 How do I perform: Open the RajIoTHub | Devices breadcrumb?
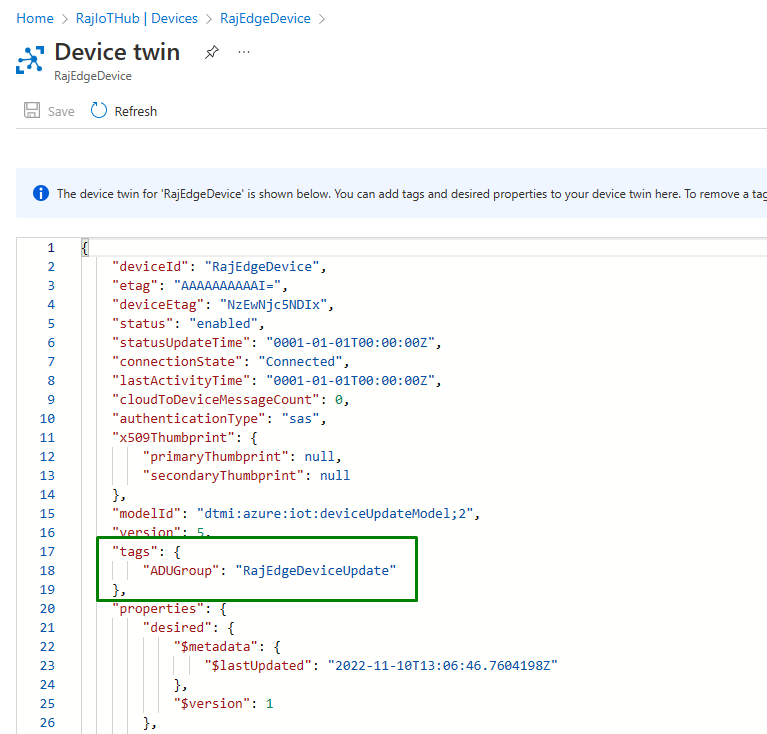click(136, 19)
